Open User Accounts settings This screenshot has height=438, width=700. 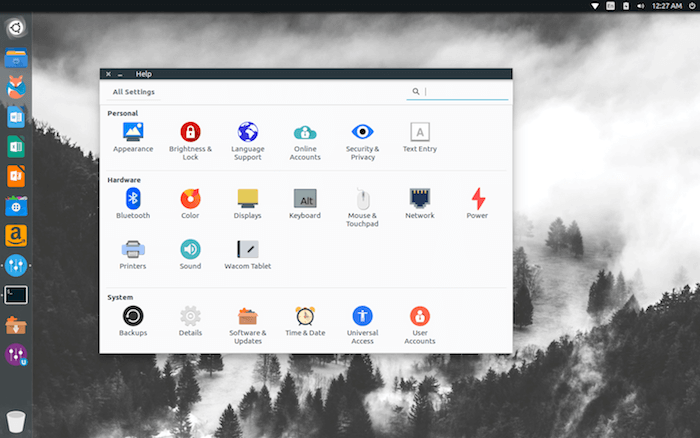420,325
